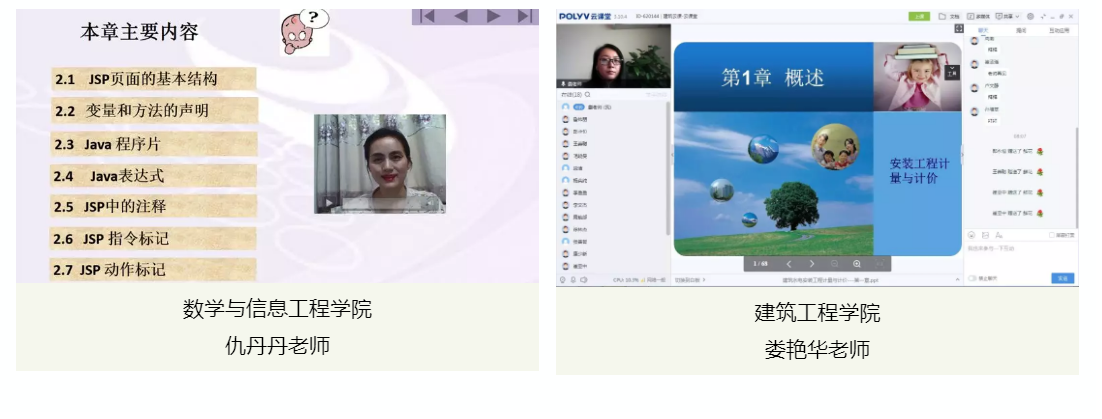This screenshot has width=1102, height=419.
Task: Jump to first slide in JSP slideshow
Action: (427, 16)
